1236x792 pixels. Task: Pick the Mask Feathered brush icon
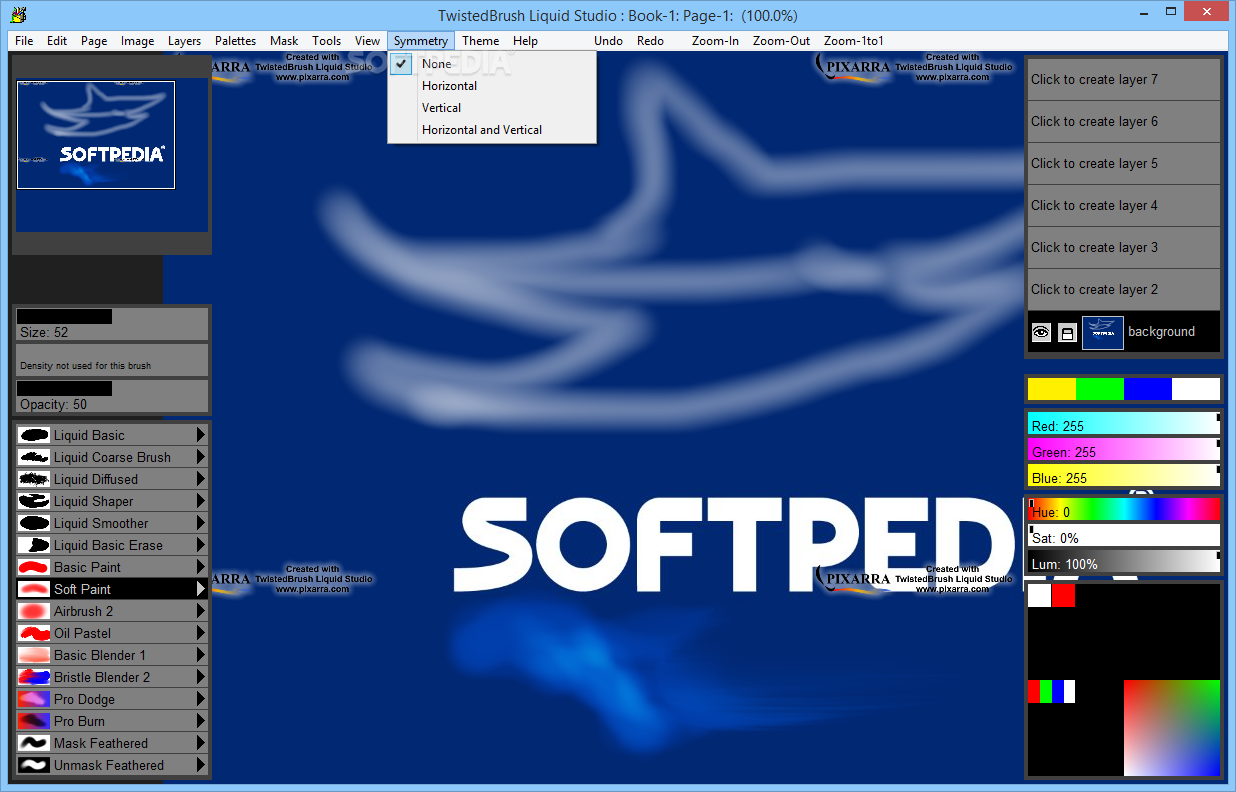coord(34,743)
